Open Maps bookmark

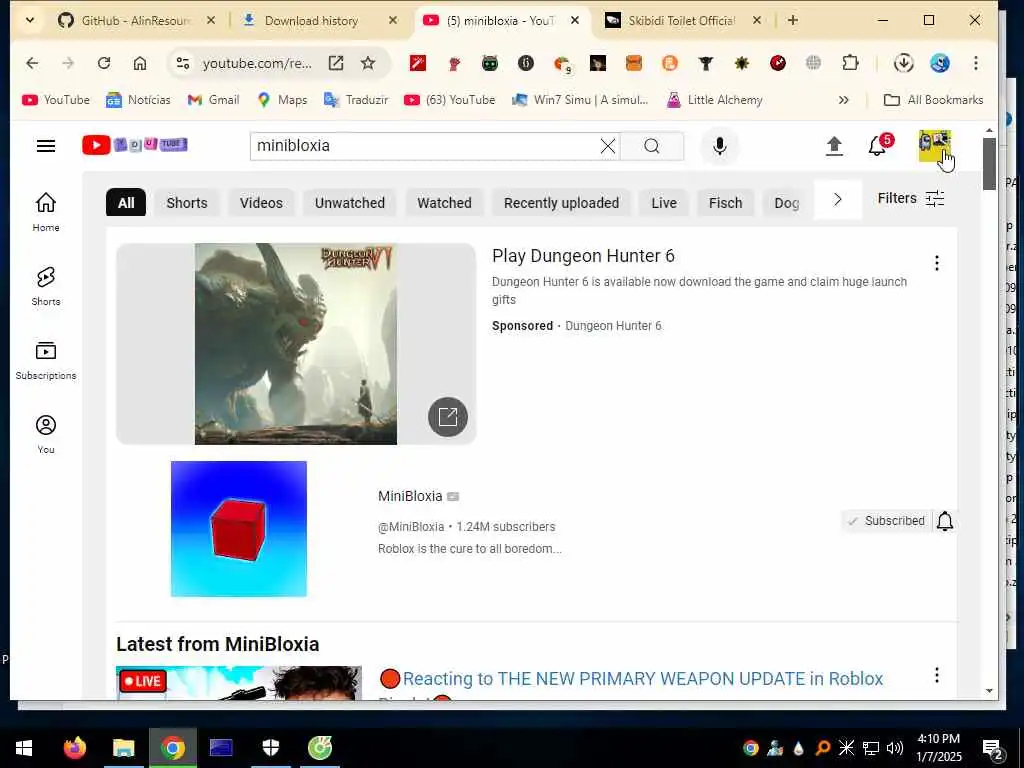point(282,100)
